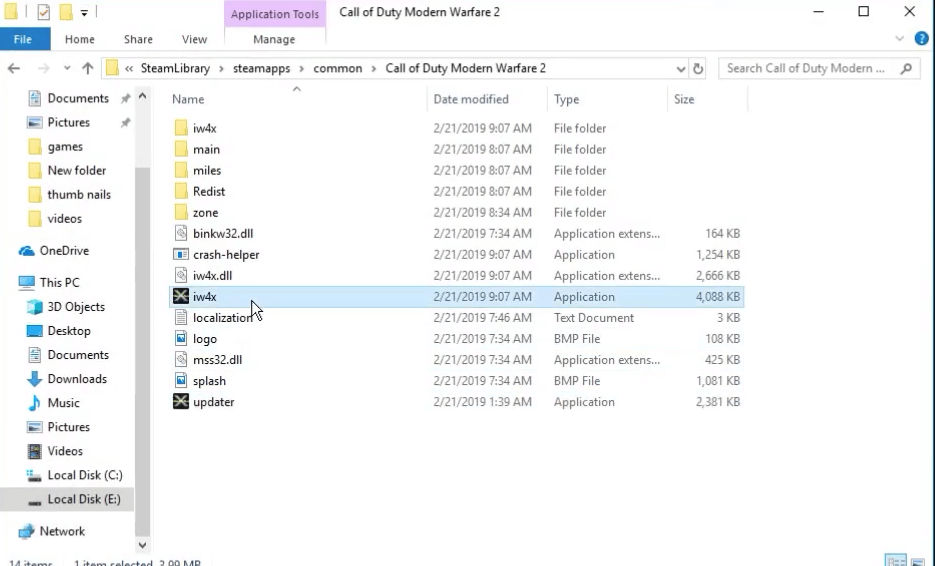Viewport: 935px width, 566px height.
Task: Click the navigation pane scroll down arrow
Action: click(x=143, y=545)
